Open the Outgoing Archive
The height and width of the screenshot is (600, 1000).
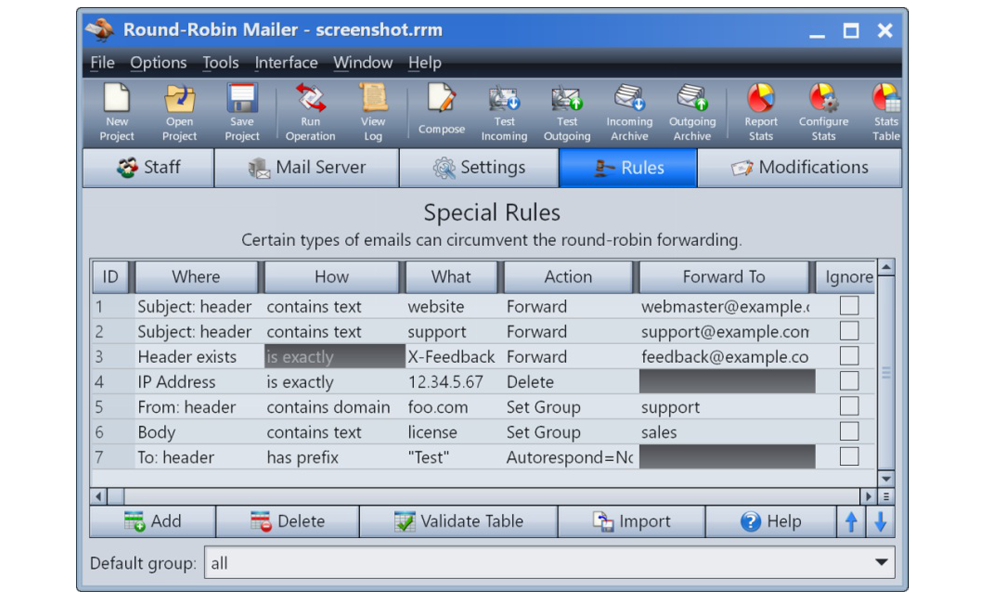tap(692, 105)
